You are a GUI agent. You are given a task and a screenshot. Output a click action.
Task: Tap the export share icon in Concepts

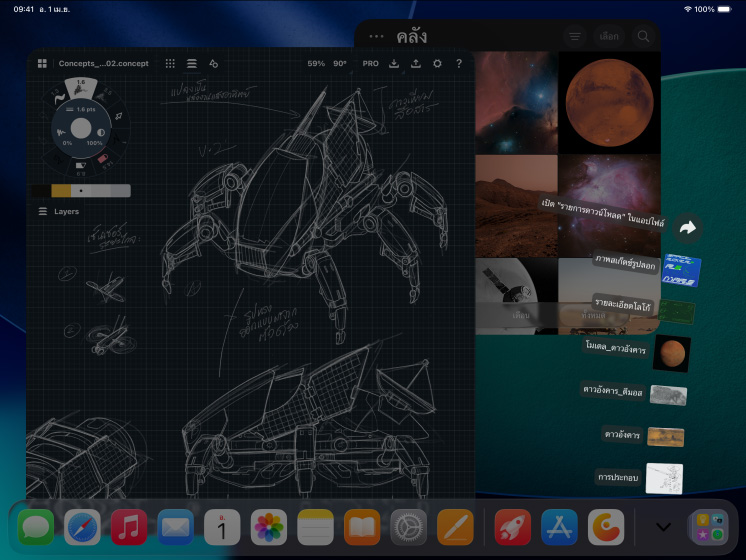click(x=416, y=63)
